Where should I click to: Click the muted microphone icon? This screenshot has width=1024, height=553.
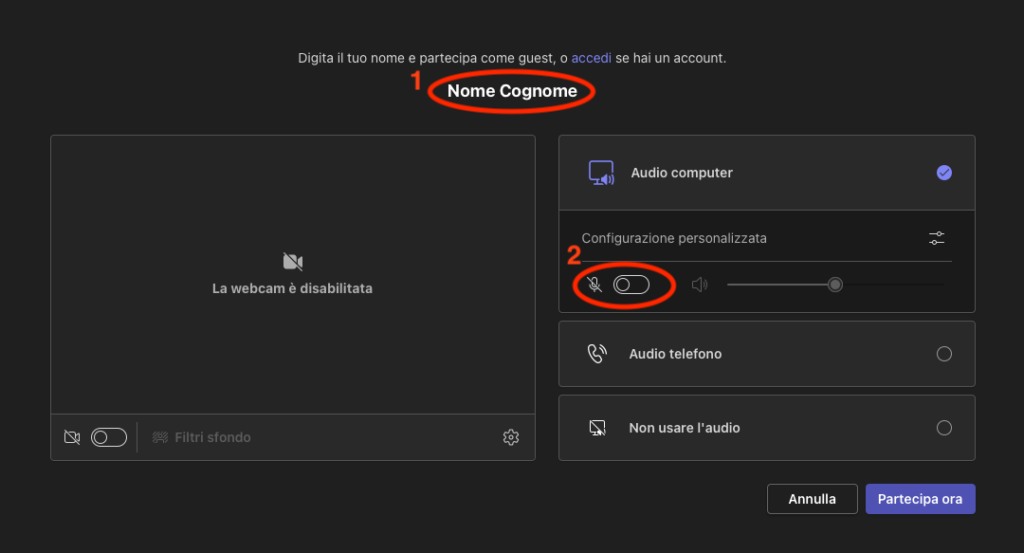click(x=594, y=285)
